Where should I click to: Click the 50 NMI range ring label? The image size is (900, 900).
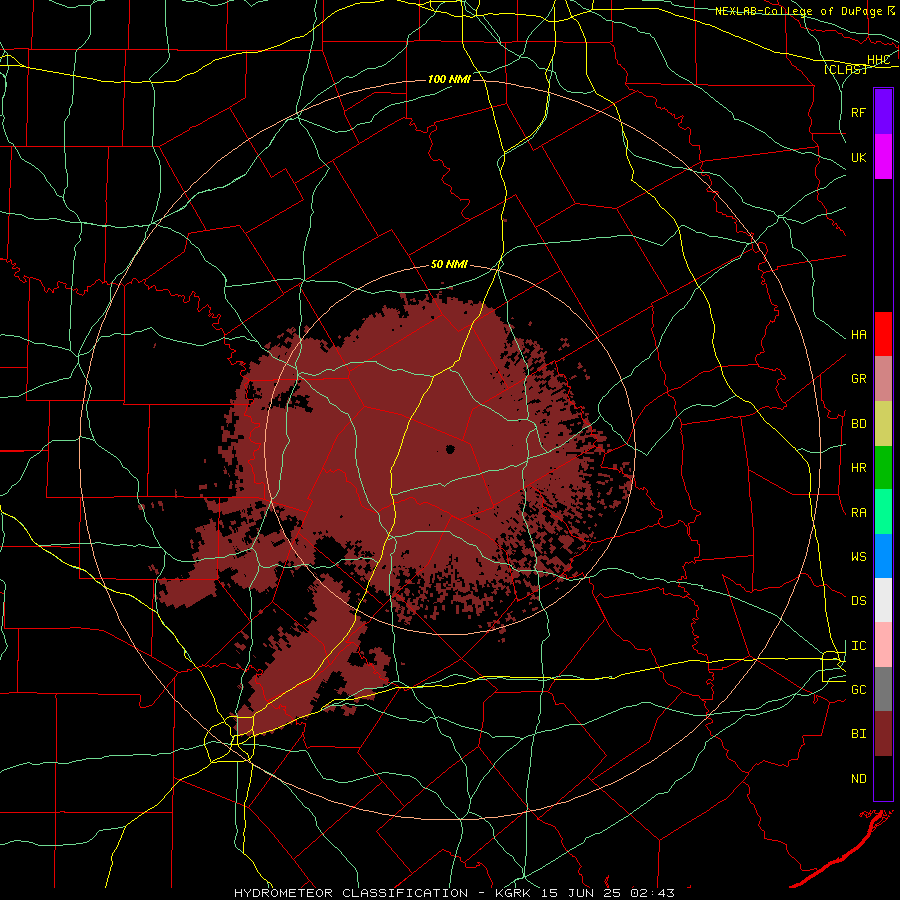[x=449, y=265]
